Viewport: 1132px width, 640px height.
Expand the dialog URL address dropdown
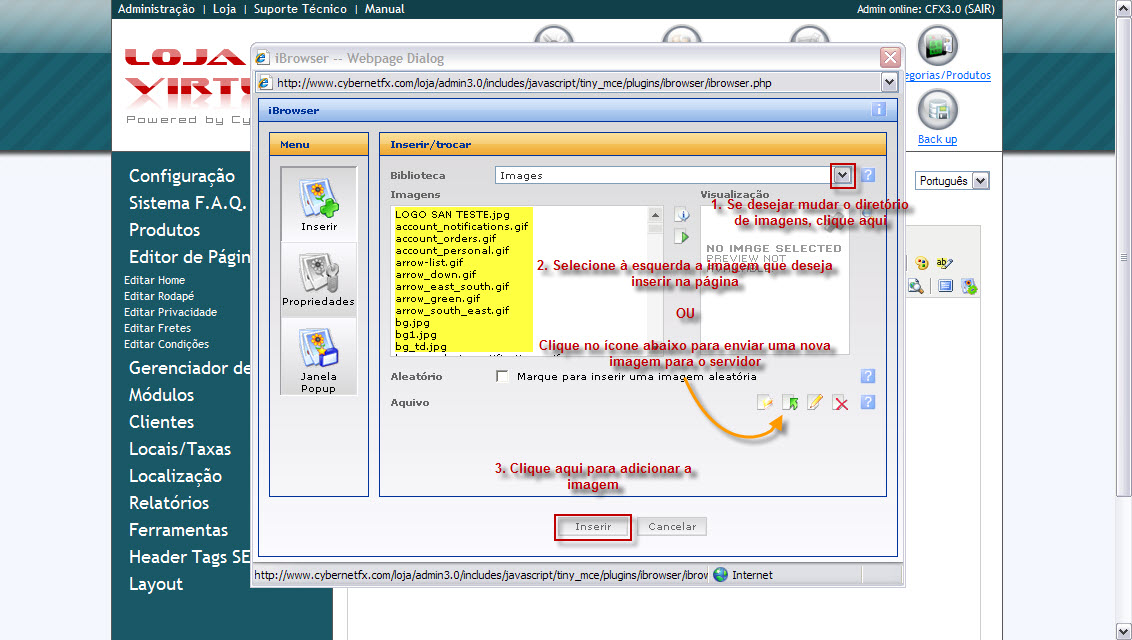889,83
